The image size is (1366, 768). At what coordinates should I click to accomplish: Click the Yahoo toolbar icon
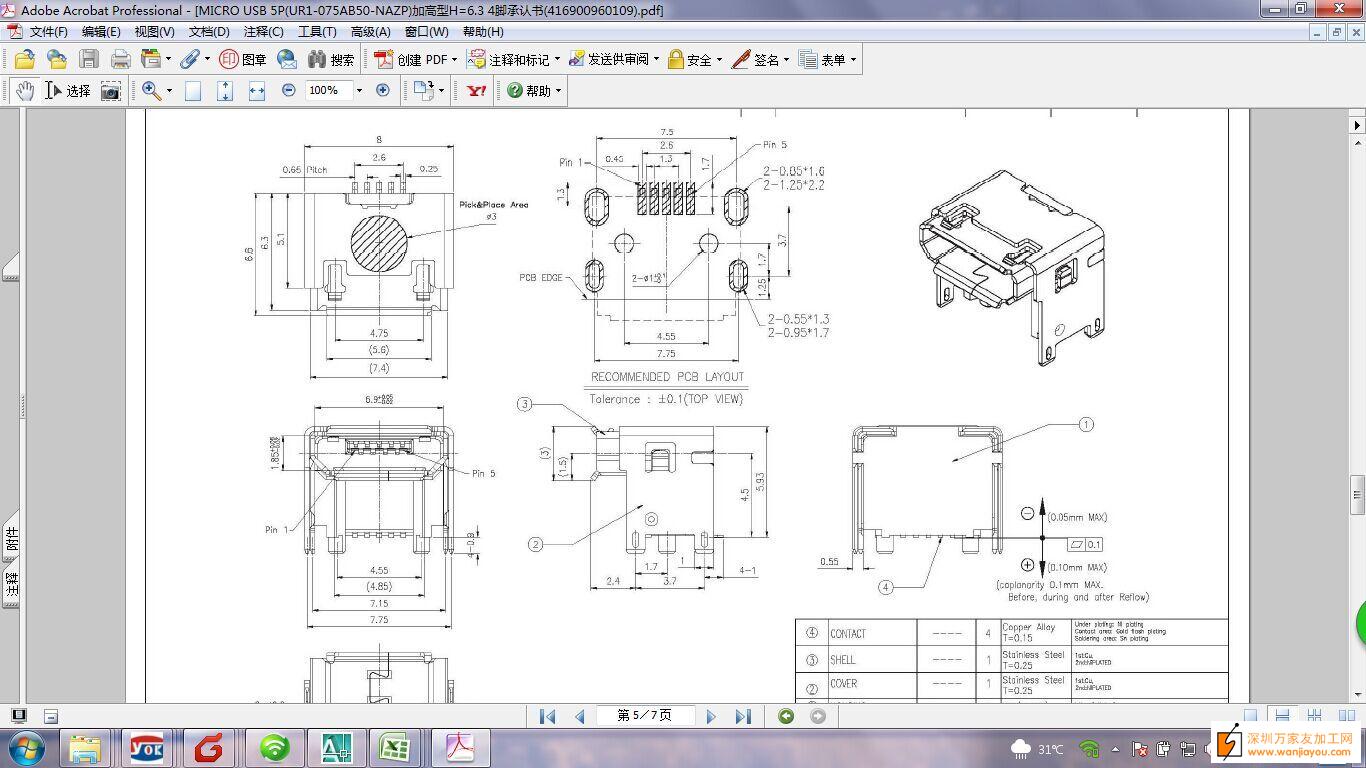click(477, 91)
